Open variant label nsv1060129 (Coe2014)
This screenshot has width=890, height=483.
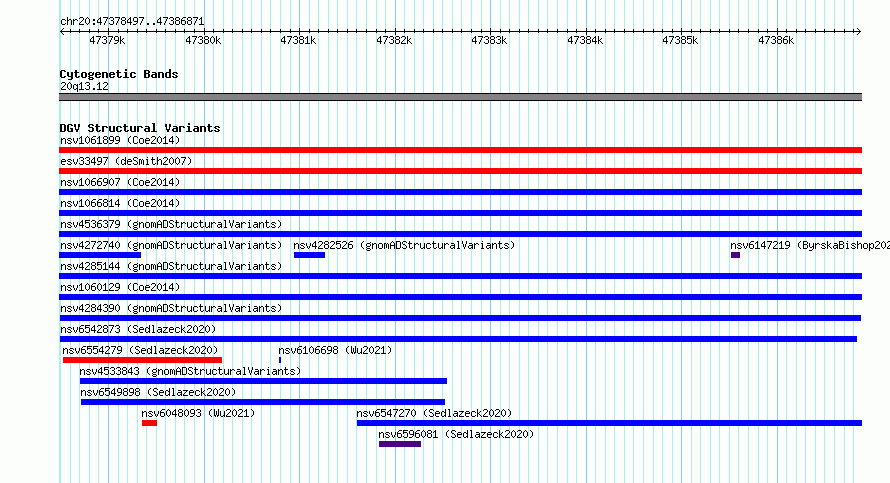[120, 287]
